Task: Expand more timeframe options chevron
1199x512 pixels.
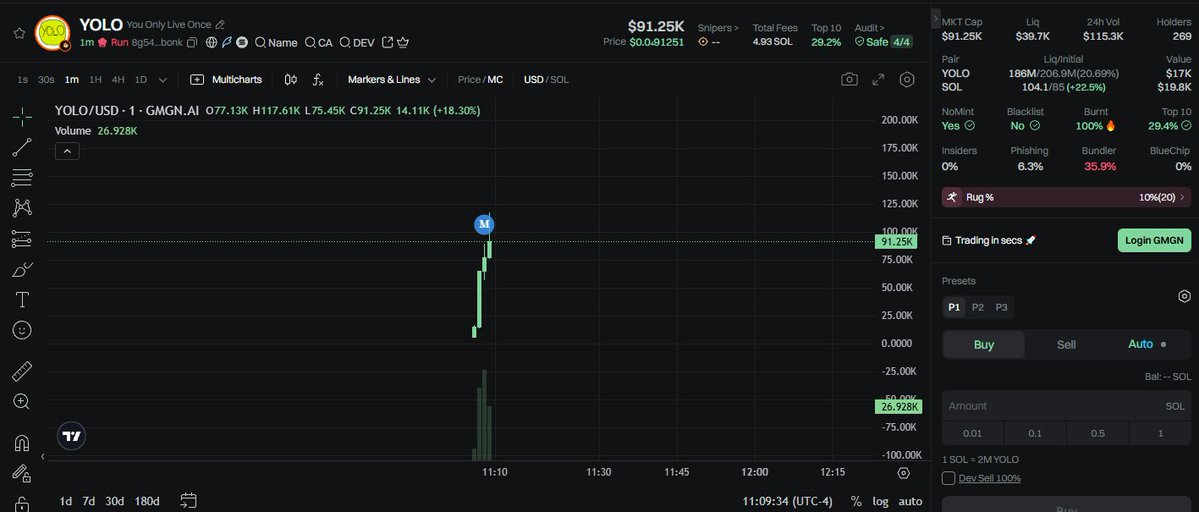Action: click(x=162, y=79)
